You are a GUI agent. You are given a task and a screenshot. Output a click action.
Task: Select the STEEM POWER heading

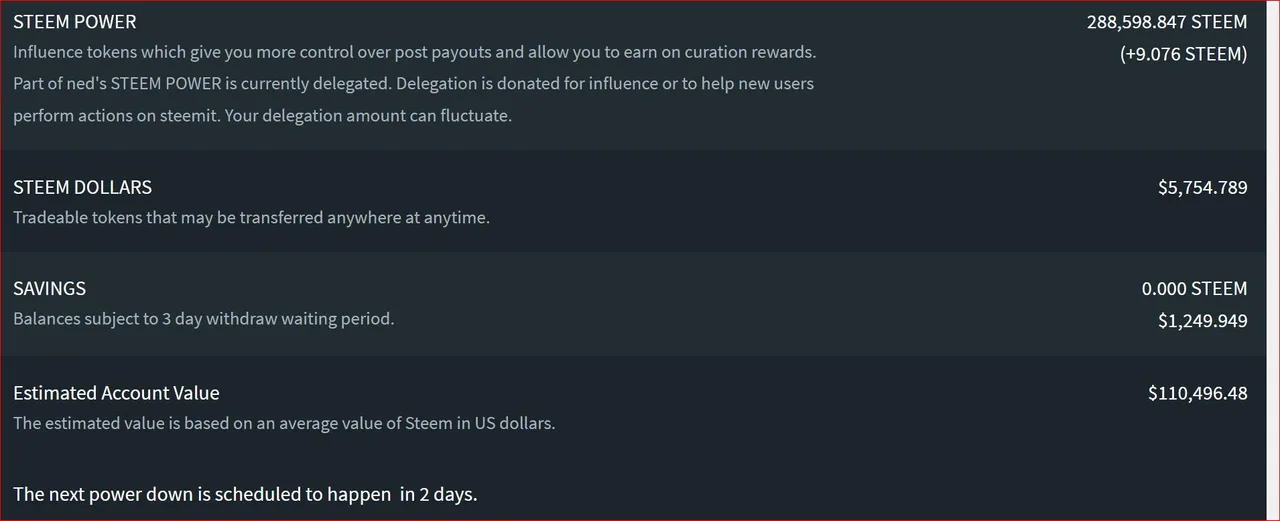click(75, 22)
